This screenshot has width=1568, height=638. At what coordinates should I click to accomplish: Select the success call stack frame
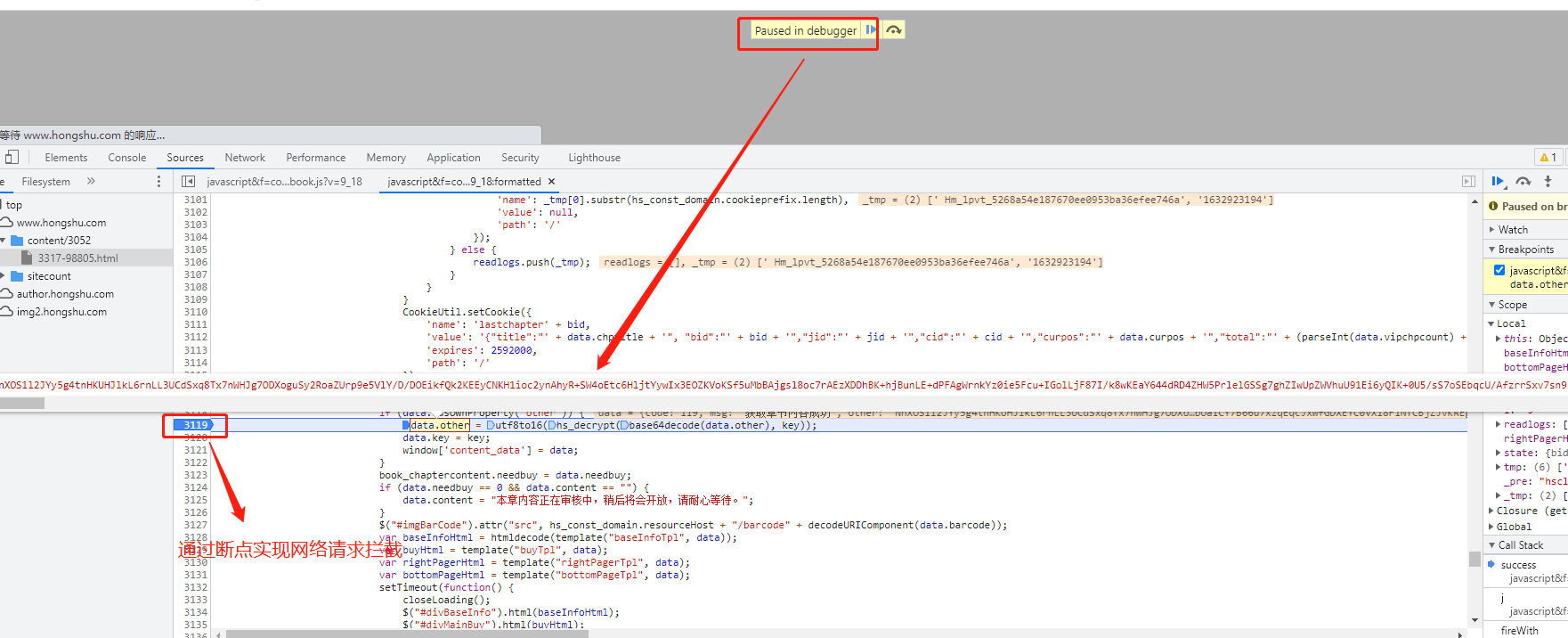[1518, 565]
